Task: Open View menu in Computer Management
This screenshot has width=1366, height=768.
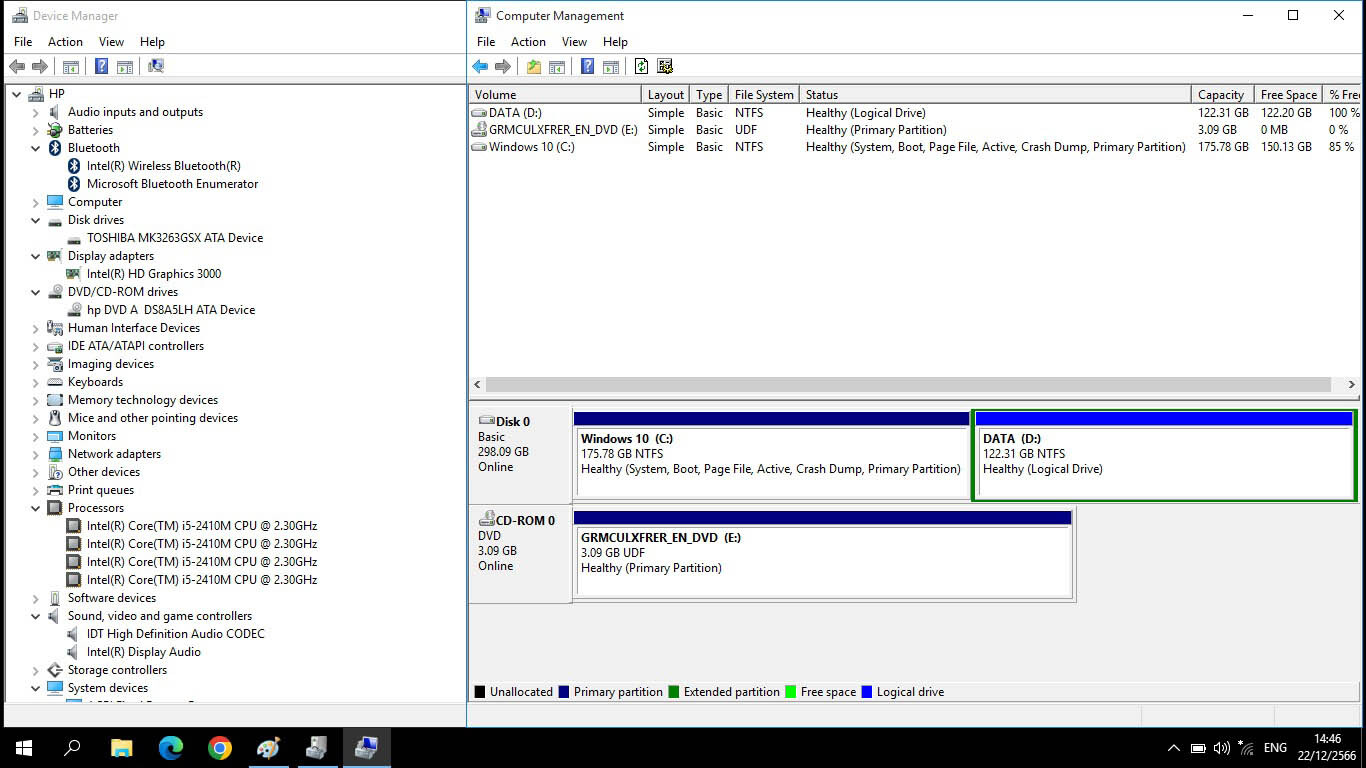Action: click(x=574, y=42)
